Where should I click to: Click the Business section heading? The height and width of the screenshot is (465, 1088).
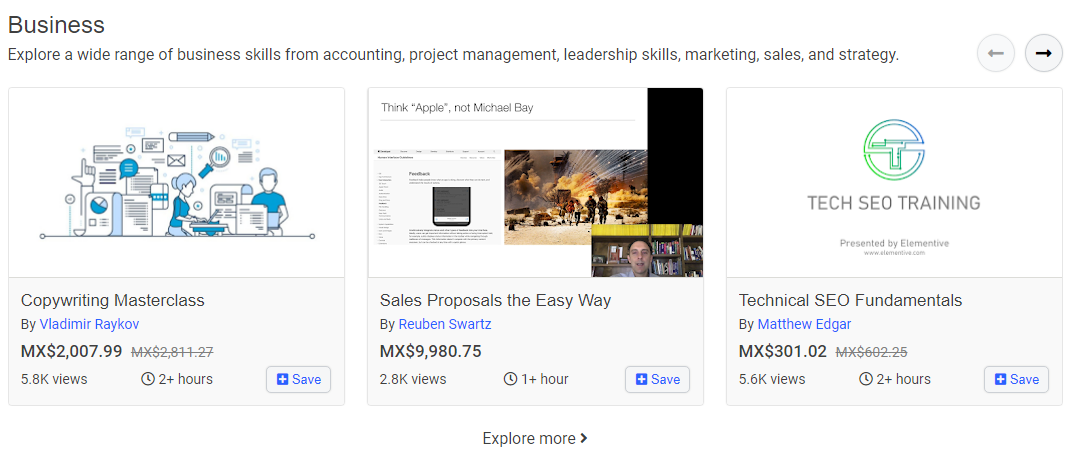click(56, 25)
